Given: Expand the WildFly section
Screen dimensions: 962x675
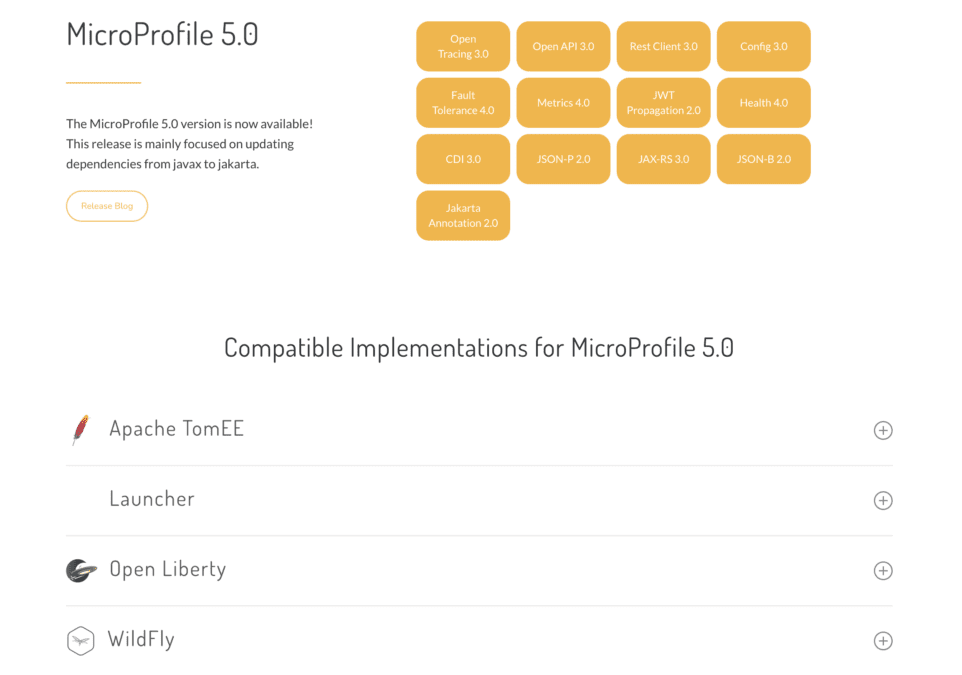Looking at the screenshot, I should (883, 640).
